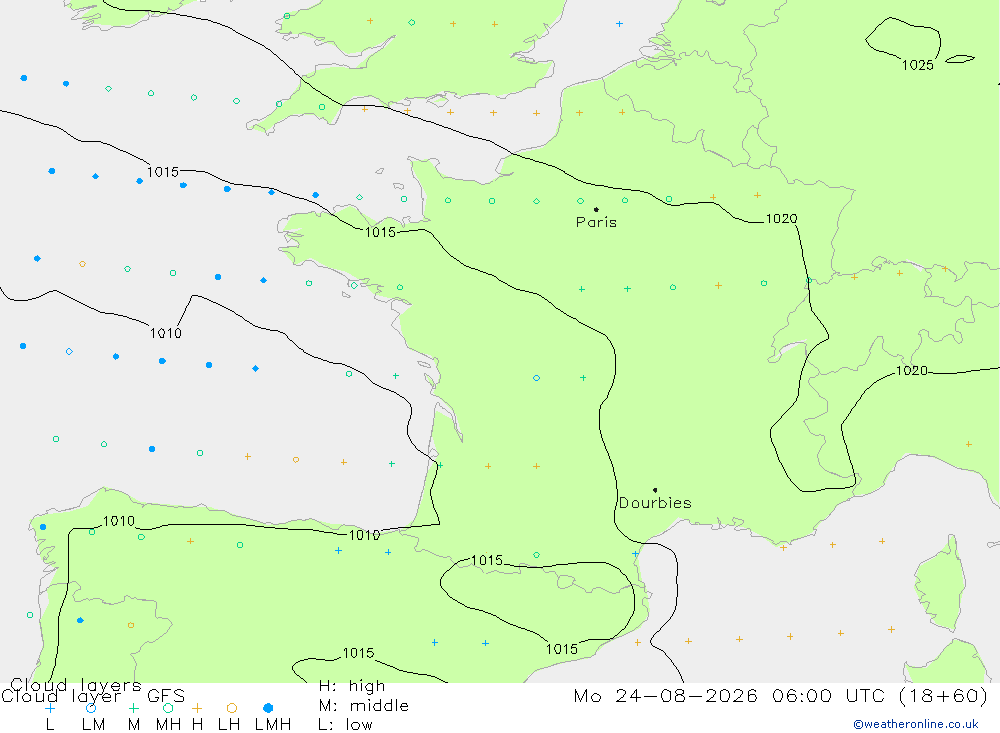Click the 1015 isobar label over the Pyrenees
Screen dimensions: 1000x733
pyautogui.click(x=487, y=560)
